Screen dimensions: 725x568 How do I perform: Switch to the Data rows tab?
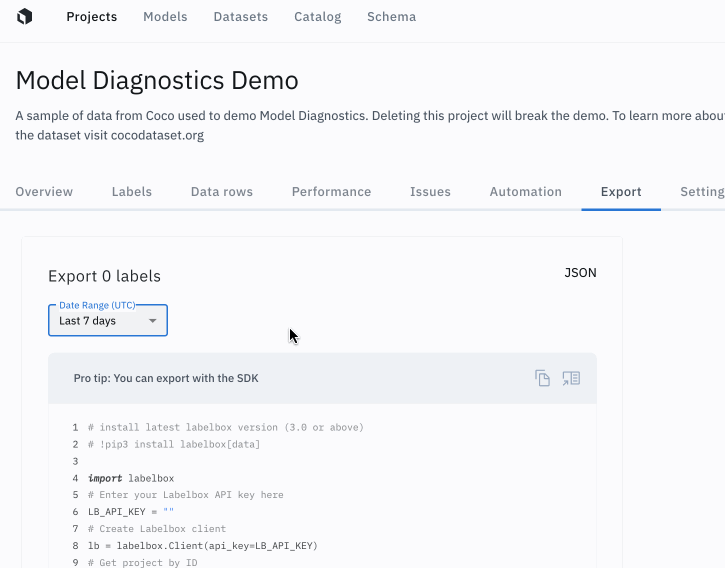[x=222, y=191]
